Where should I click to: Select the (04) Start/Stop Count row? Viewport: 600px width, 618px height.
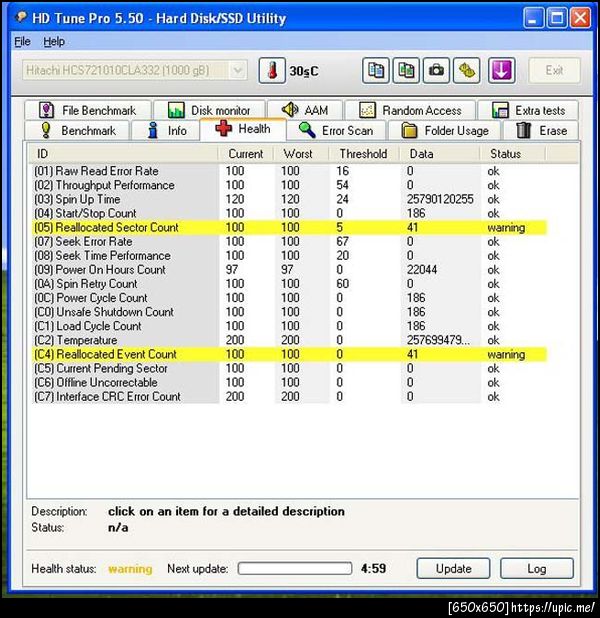[x=290, y=213]
